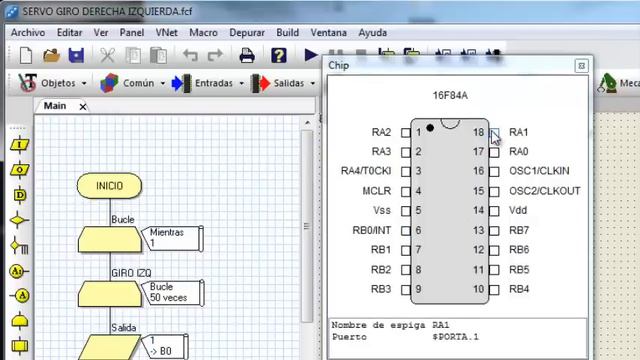The image size is (640, 360).
Task: Open the Ver menu
Action: (x=101, y=33)
